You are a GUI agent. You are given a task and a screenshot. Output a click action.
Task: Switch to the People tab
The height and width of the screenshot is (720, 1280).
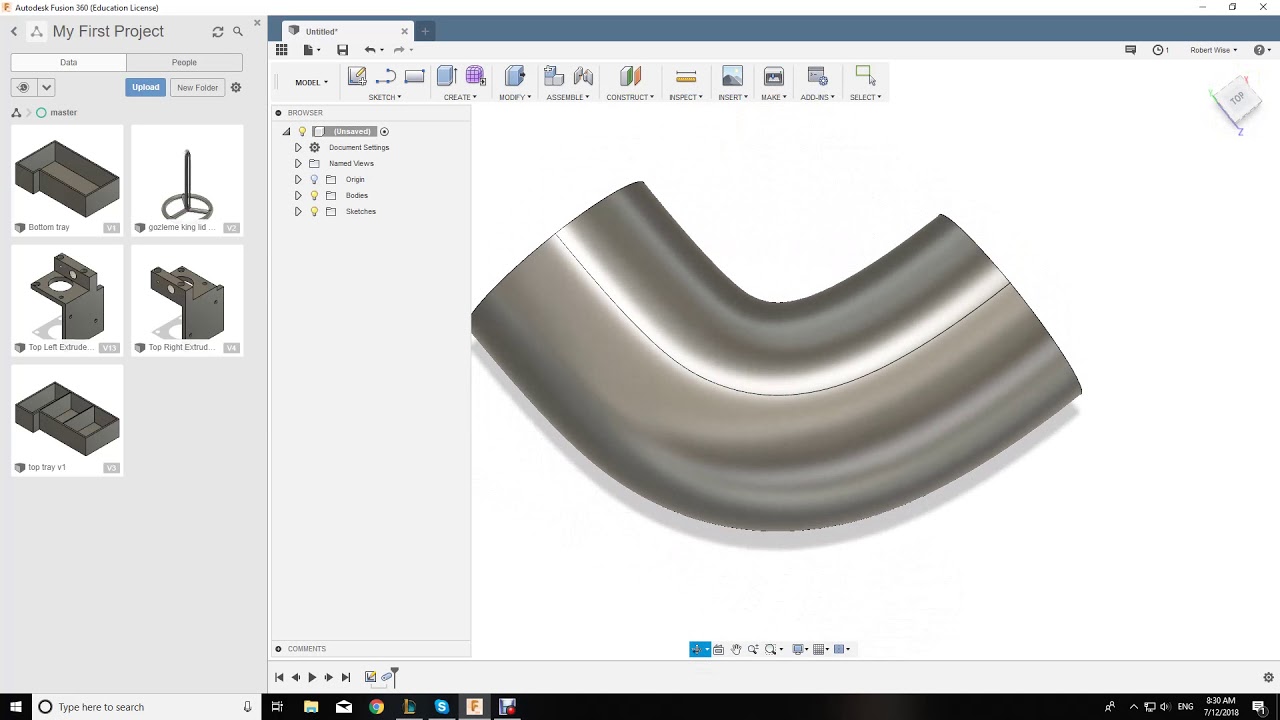184,62
